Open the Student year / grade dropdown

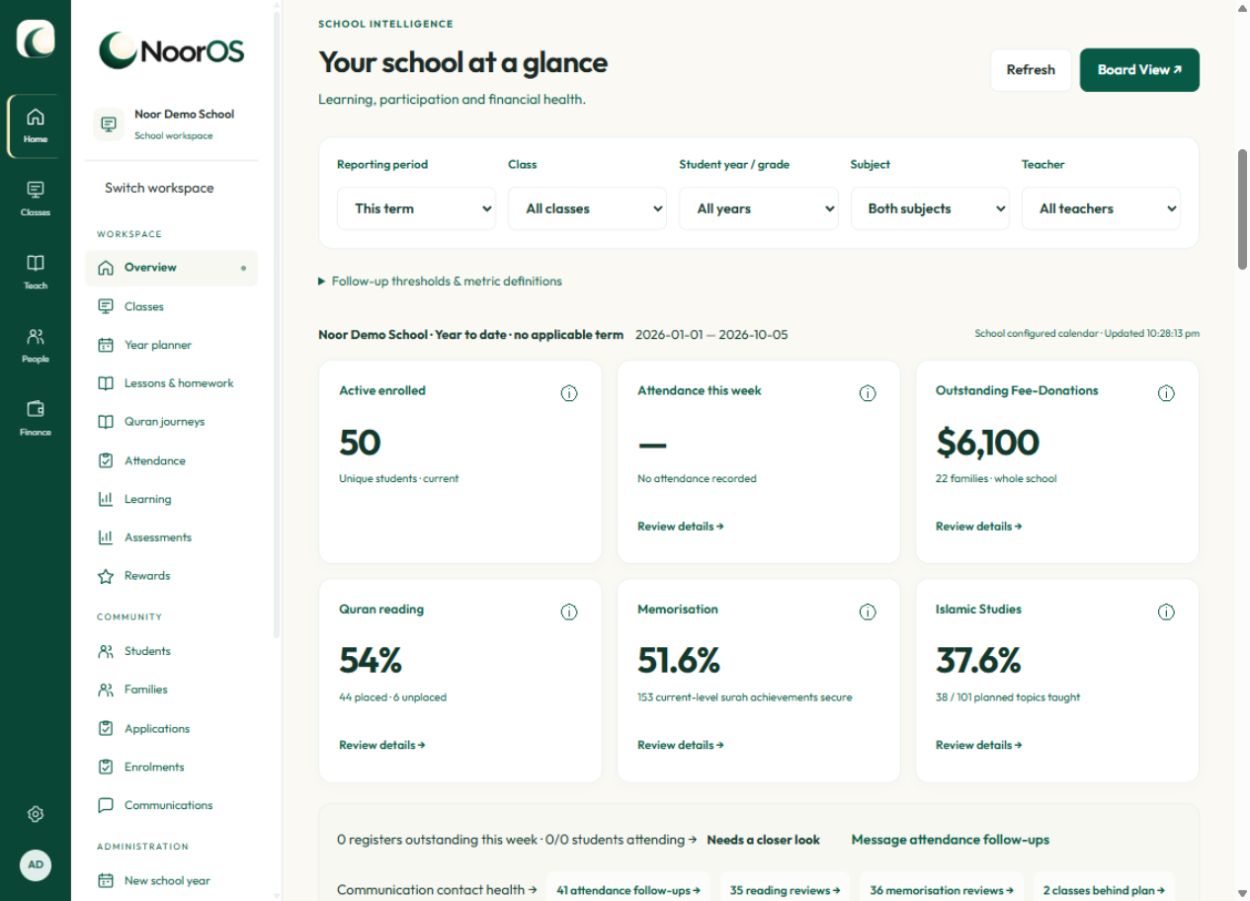pyautogui.click(x=758, y=209)
